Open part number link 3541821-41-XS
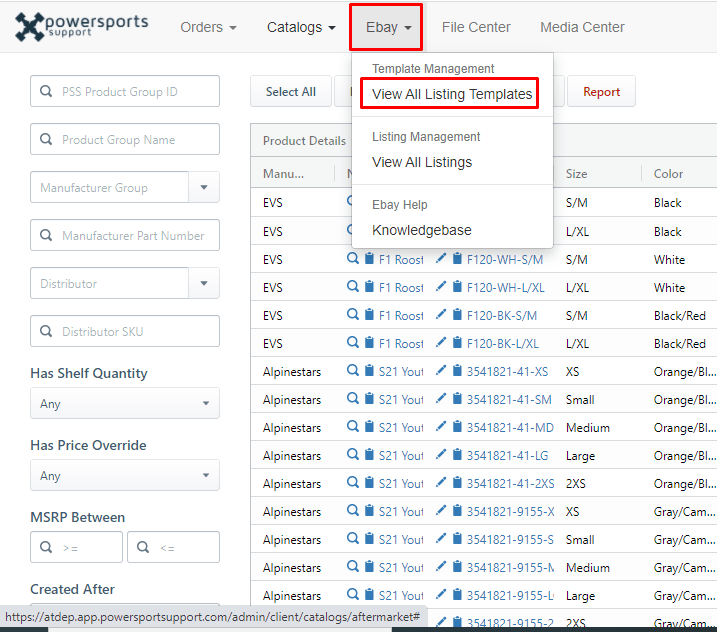Image resolution: width=717 pixels, height=632 pixels. [x=507, y=371]
